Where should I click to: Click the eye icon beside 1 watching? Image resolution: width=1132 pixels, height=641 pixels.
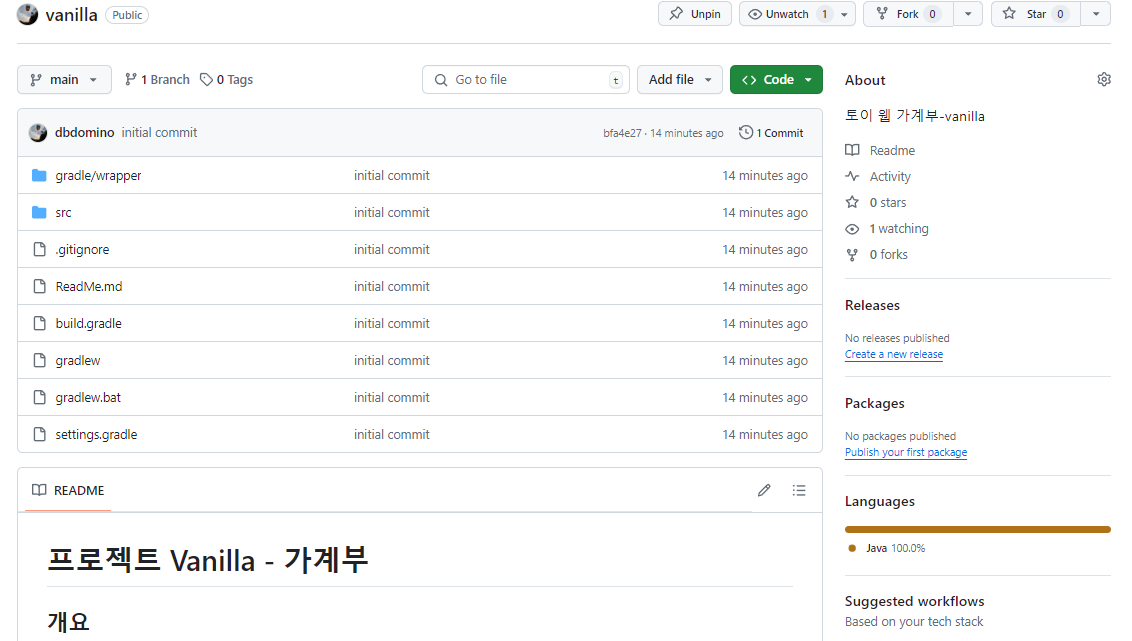click(x=853, y=229)
